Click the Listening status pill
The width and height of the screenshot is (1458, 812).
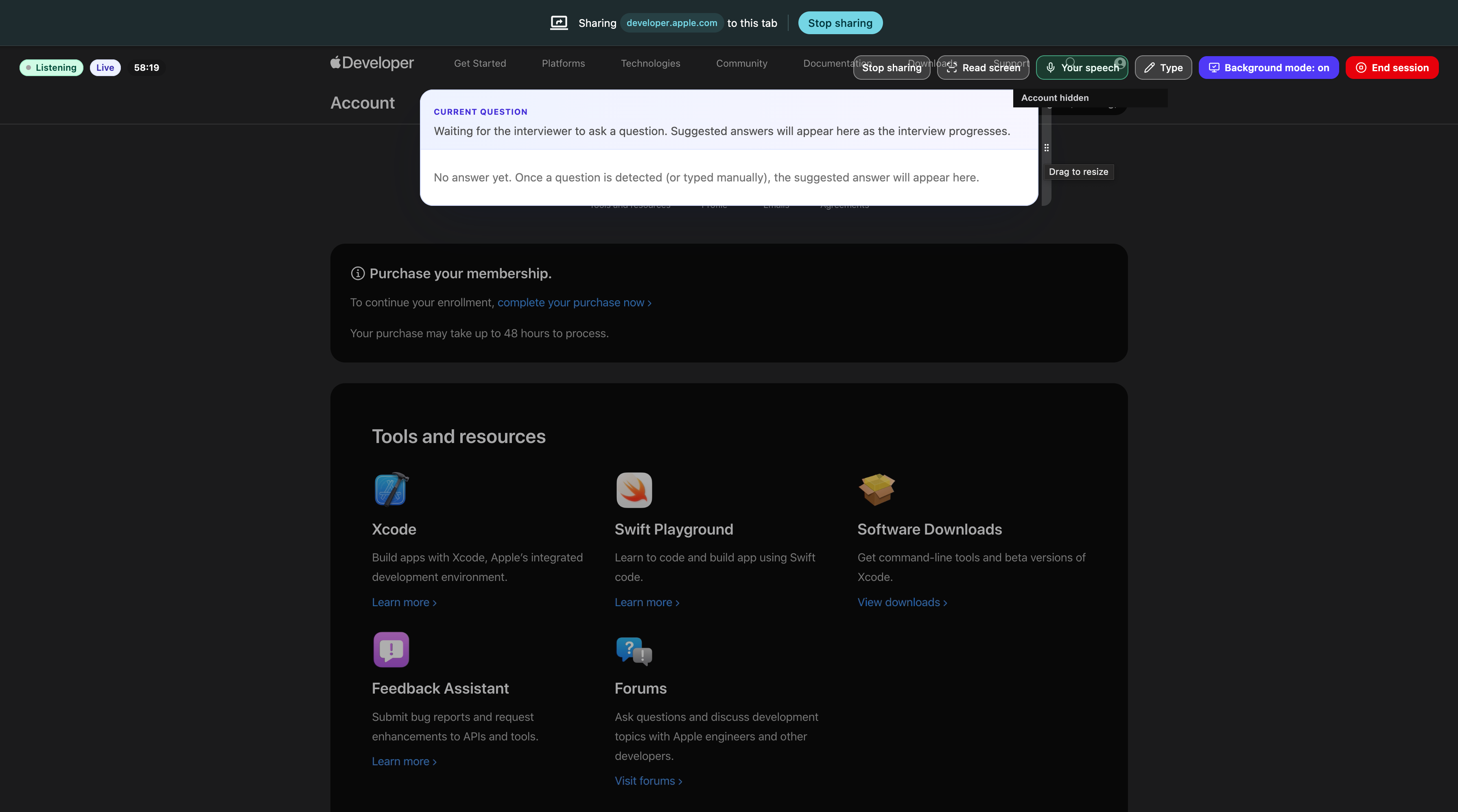tap(52, 68)
